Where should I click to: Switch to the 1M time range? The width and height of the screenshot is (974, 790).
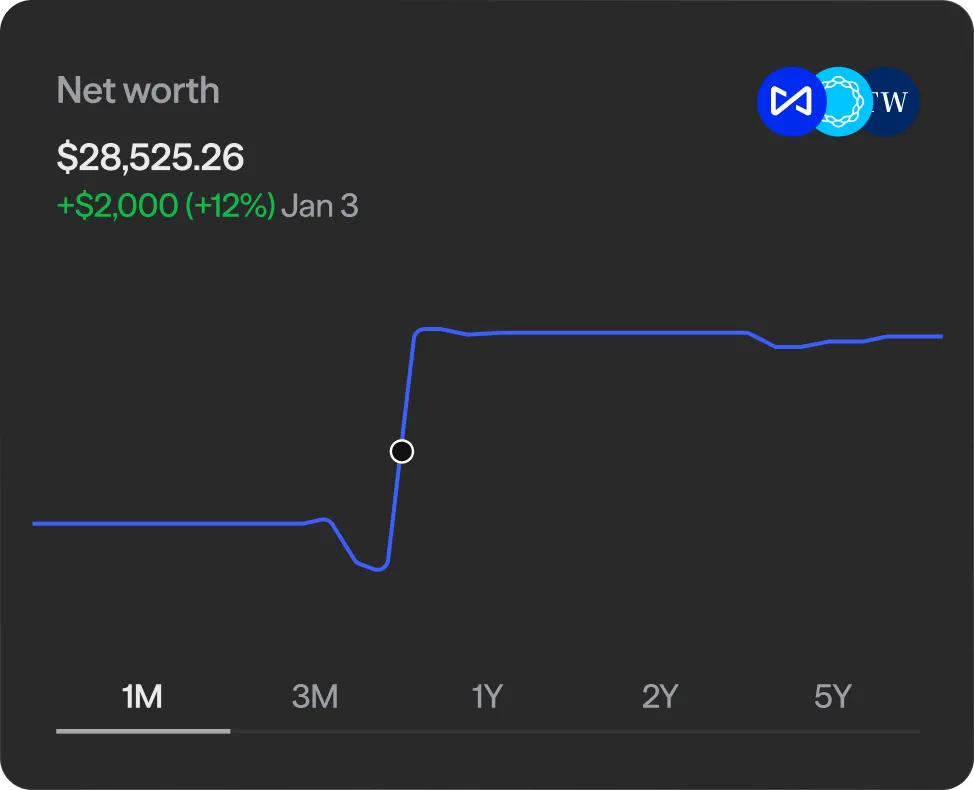(x=142, y=696)
